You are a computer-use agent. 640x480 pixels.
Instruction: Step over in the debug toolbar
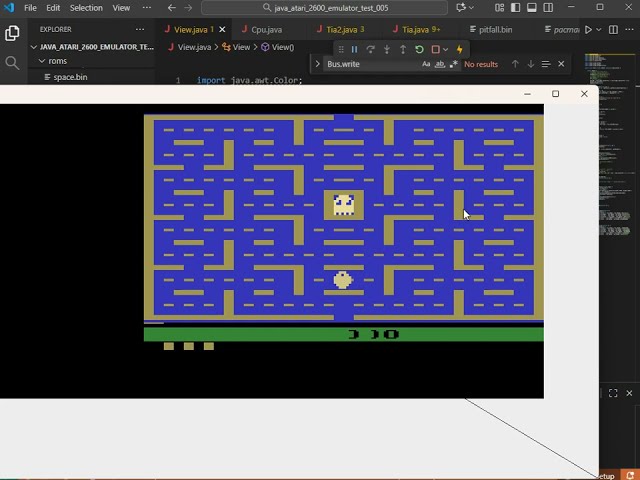(371, 49)
